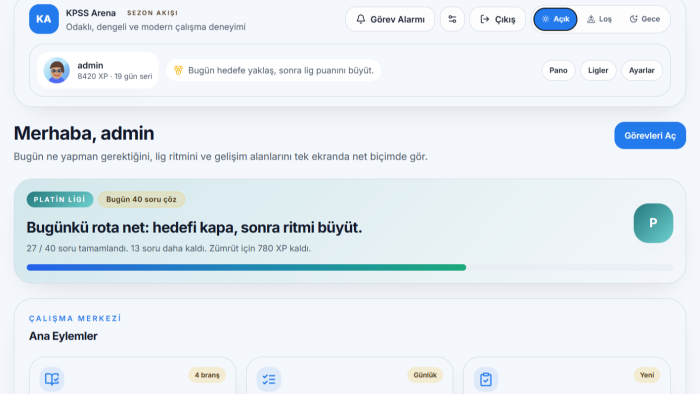The width and height of the screenshot is (700, 394).
Task: Click the SEZON AKIŞI label
Action: point(152,13)
